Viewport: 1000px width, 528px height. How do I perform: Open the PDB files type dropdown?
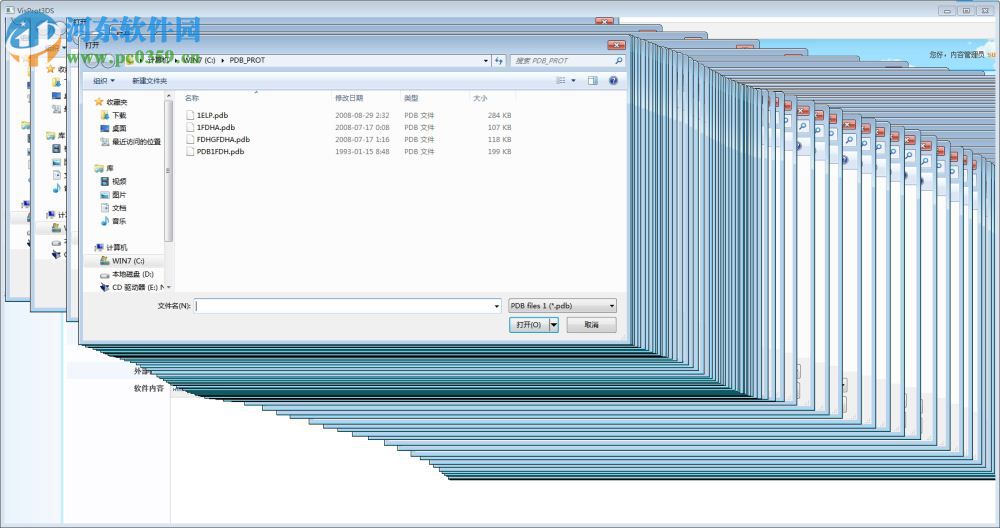pos(562,306)
